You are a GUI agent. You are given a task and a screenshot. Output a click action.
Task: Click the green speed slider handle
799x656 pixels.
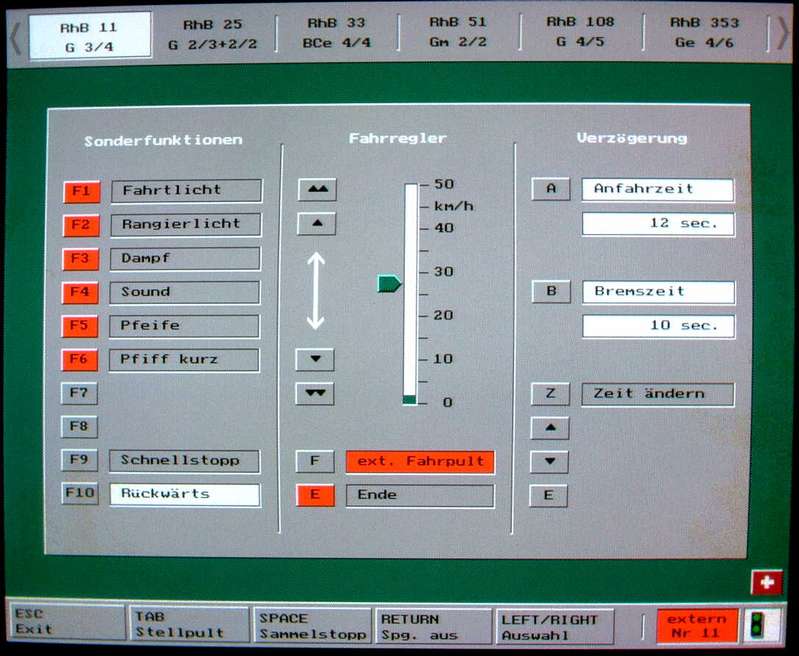point(389,284)
